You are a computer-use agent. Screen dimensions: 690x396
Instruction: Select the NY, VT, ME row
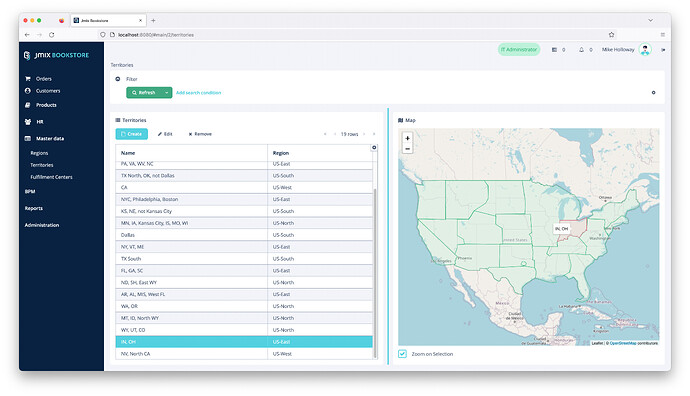[244, 247]
